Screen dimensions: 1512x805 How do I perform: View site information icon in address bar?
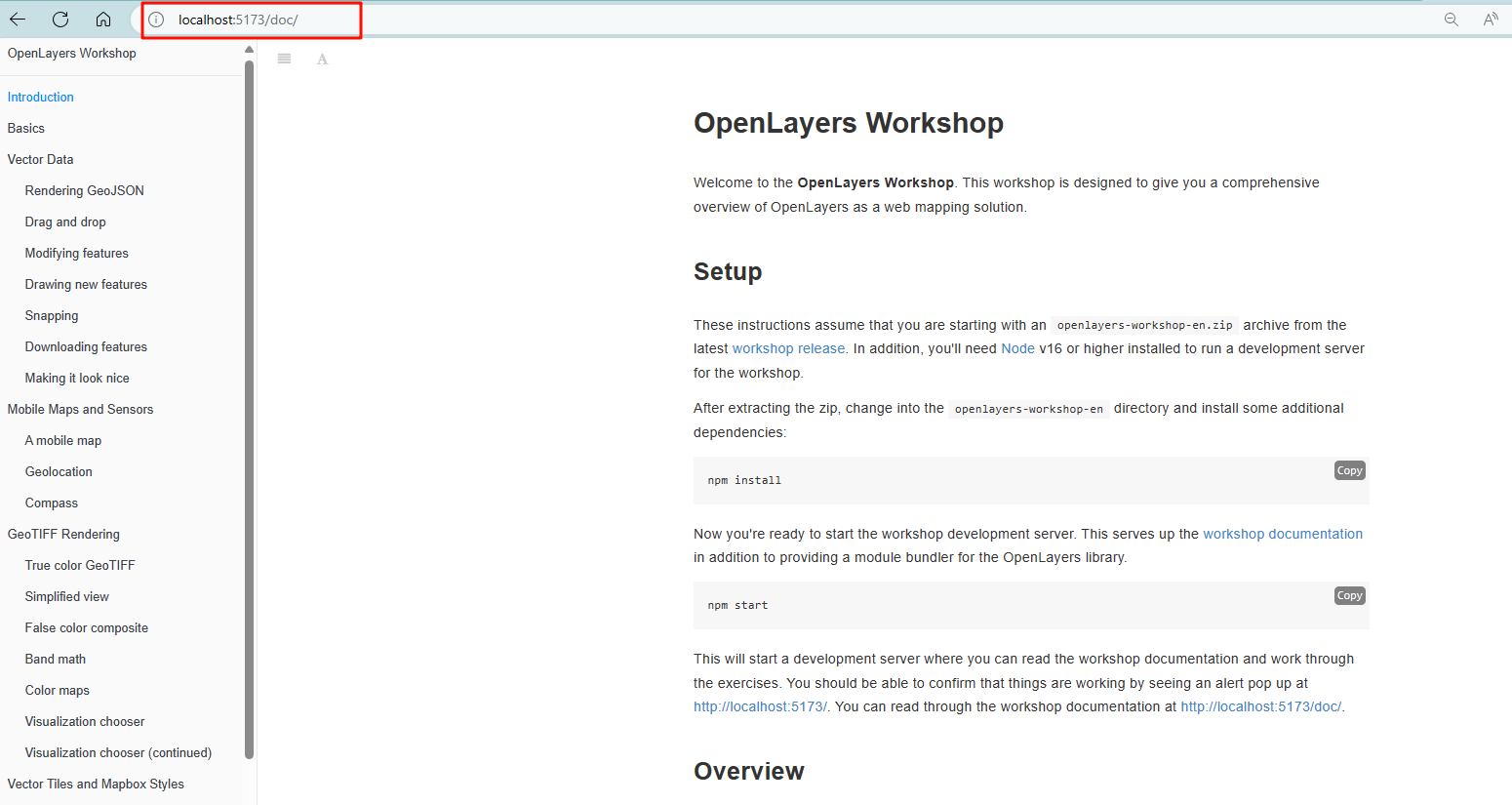pos(156,20)
